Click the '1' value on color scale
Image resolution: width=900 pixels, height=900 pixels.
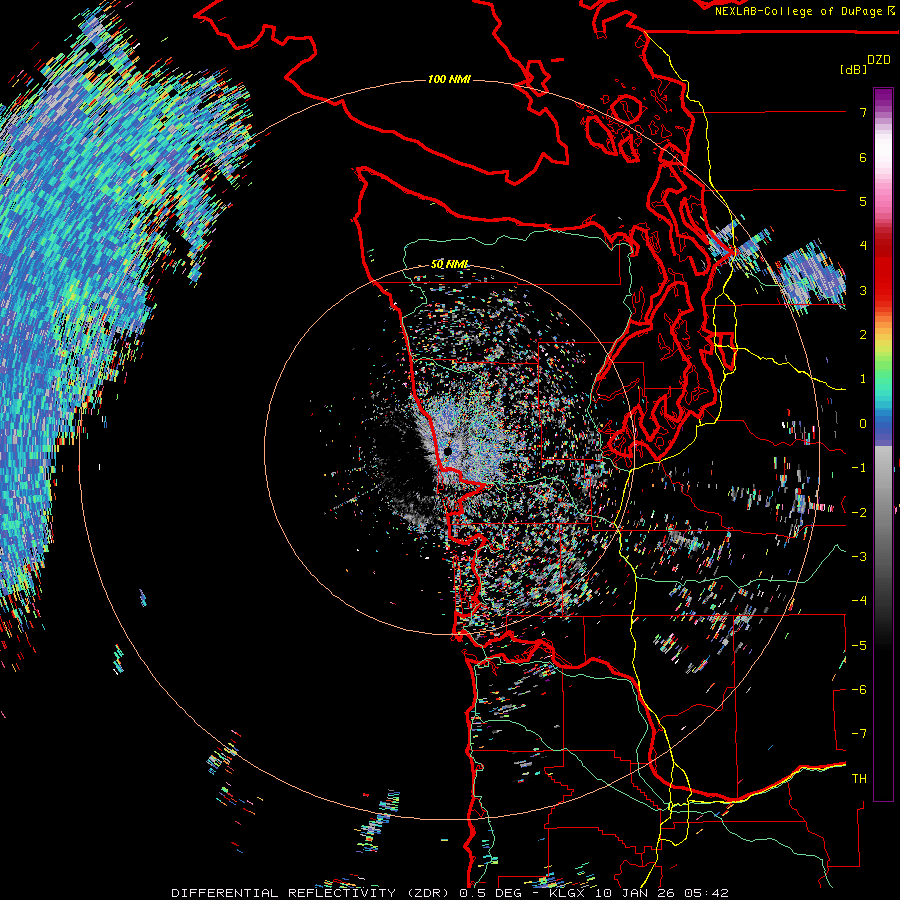863,379
